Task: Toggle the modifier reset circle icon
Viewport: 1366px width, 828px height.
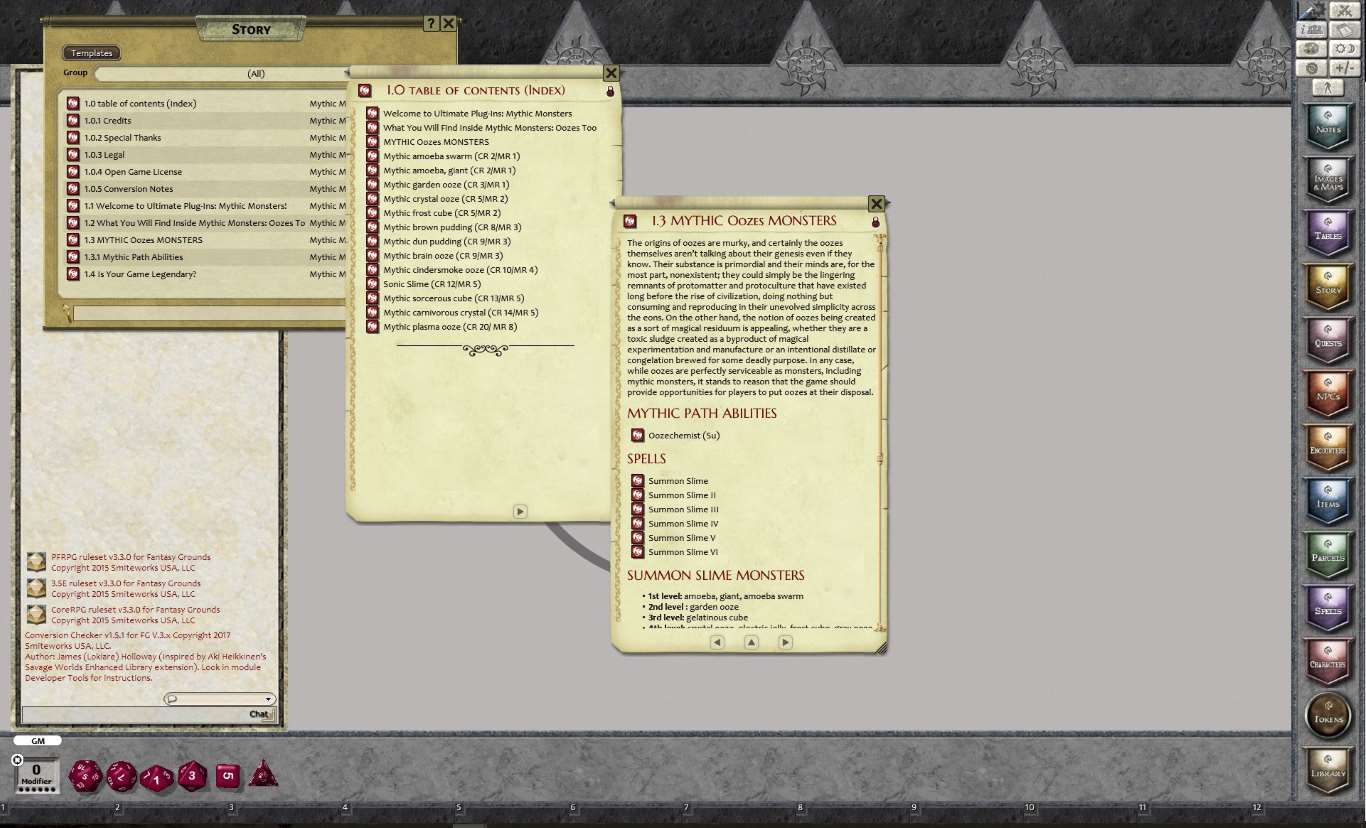Action: click(17, 760)
